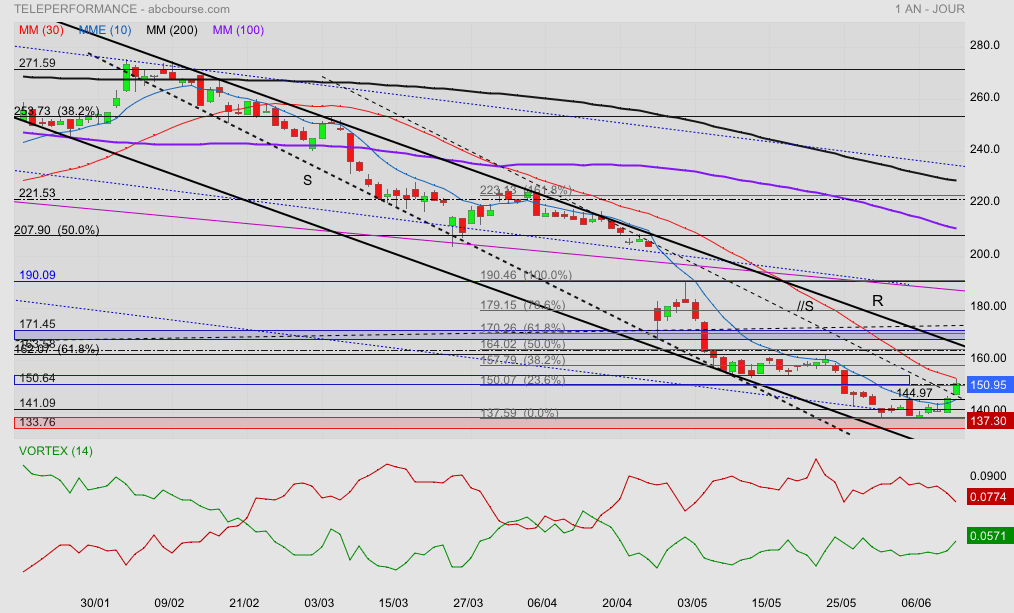Click the red 137.30 price tag
1014x613 pixels.
(988, 421)
